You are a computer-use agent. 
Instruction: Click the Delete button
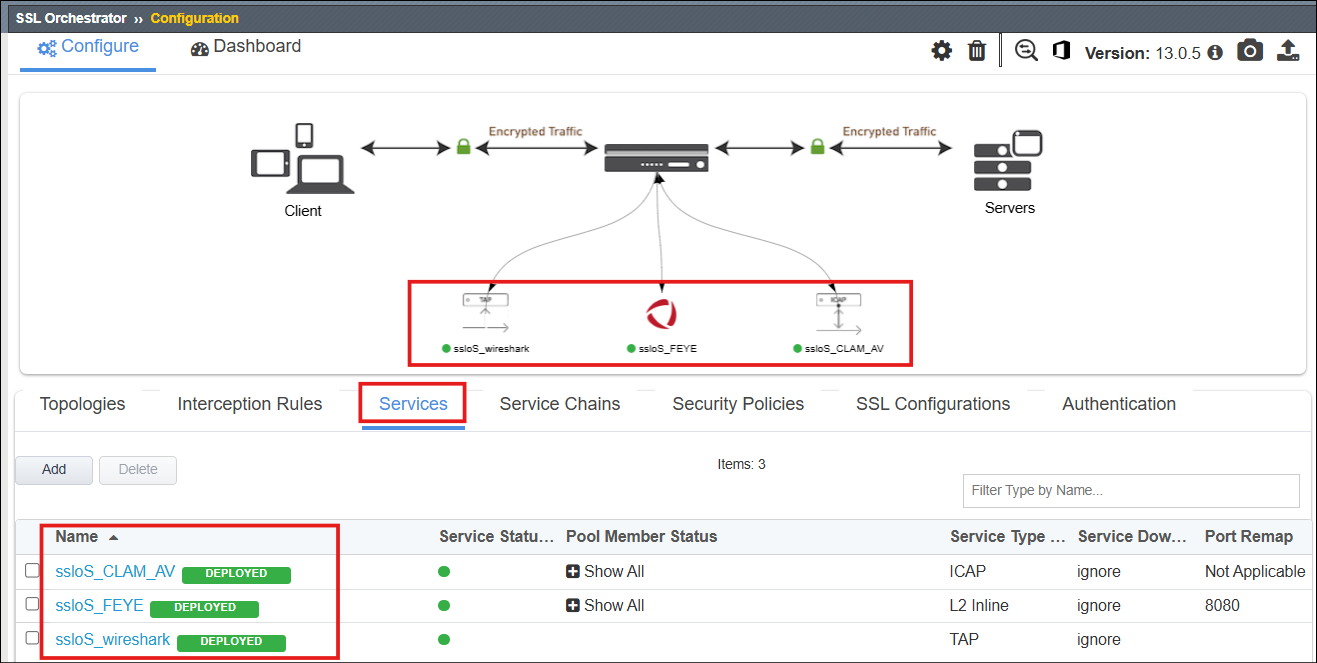(138, 470)
